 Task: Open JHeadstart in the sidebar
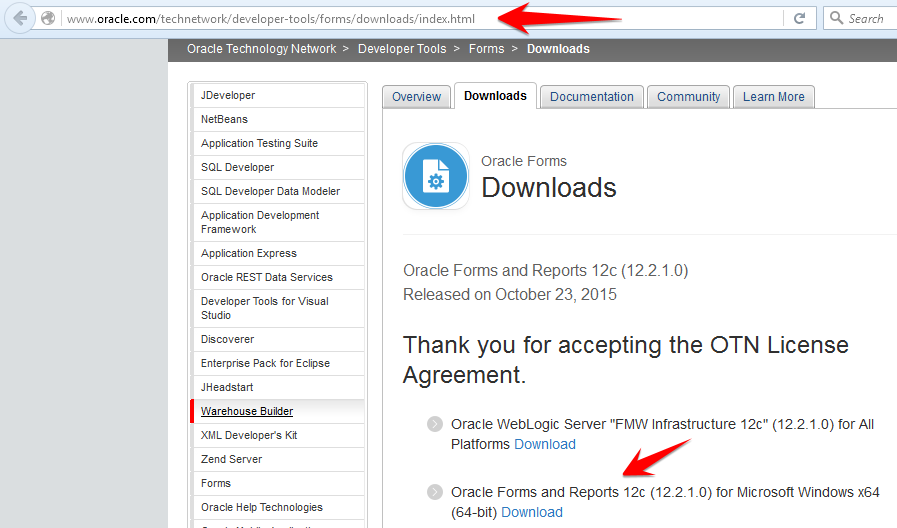pos(279,387)
